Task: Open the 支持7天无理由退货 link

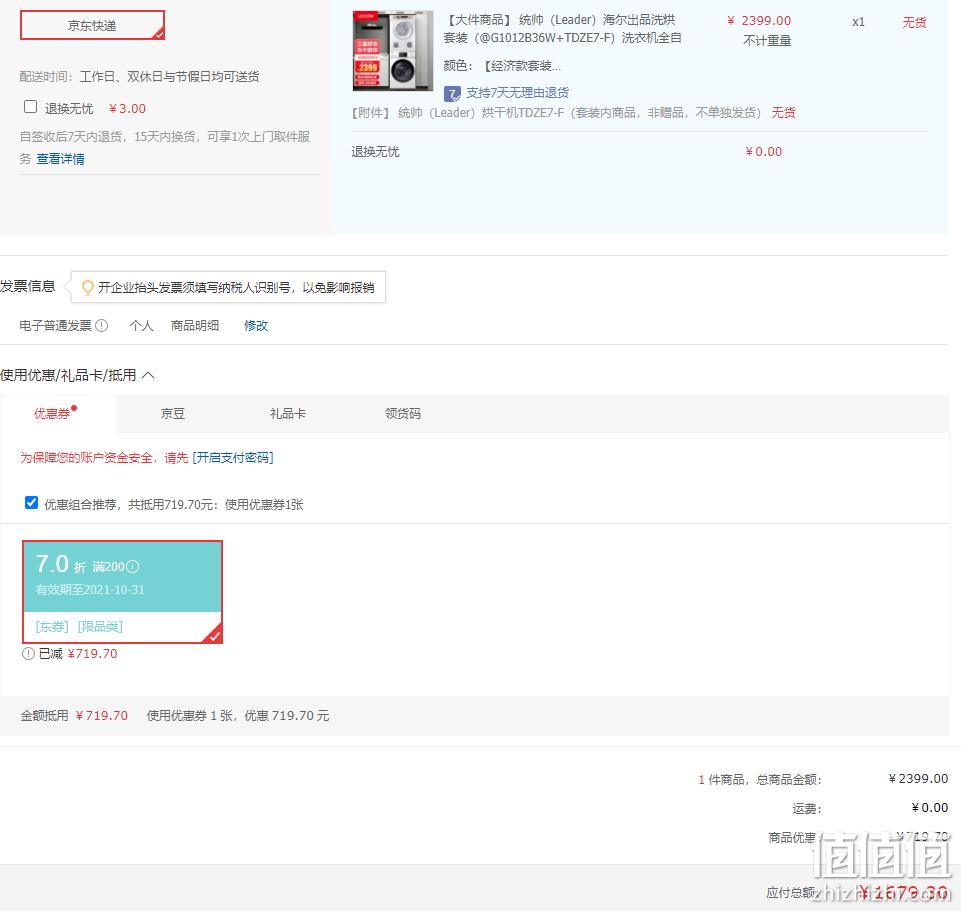Action: [517, 93]
